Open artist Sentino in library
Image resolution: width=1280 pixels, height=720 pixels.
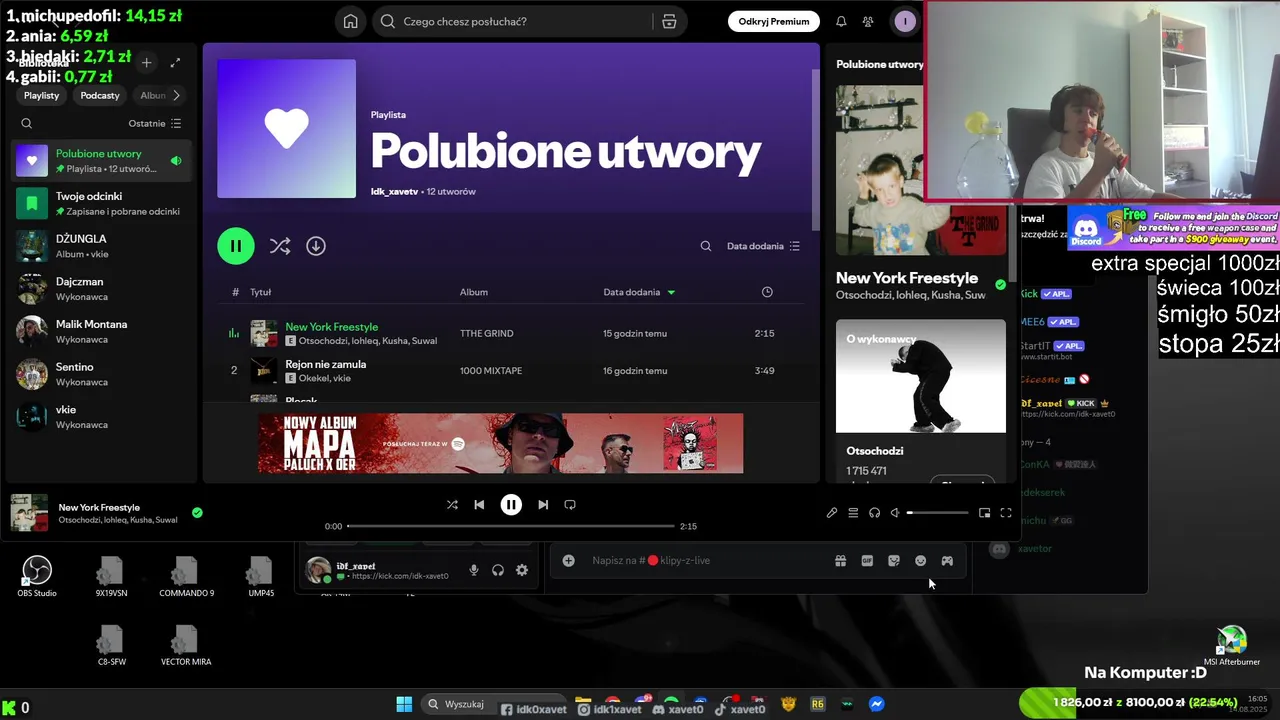click(101, 374)
